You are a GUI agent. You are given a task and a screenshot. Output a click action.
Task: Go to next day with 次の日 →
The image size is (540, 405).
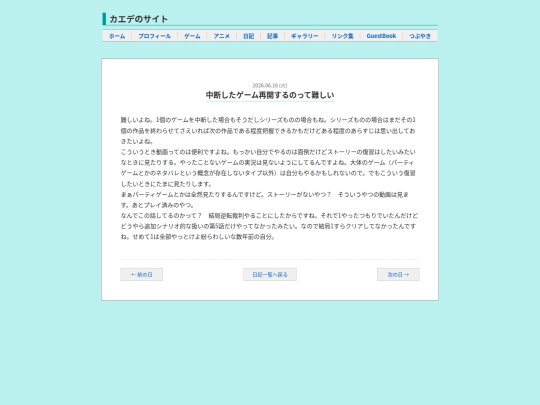pyautogui.click(x=398, y=274)
